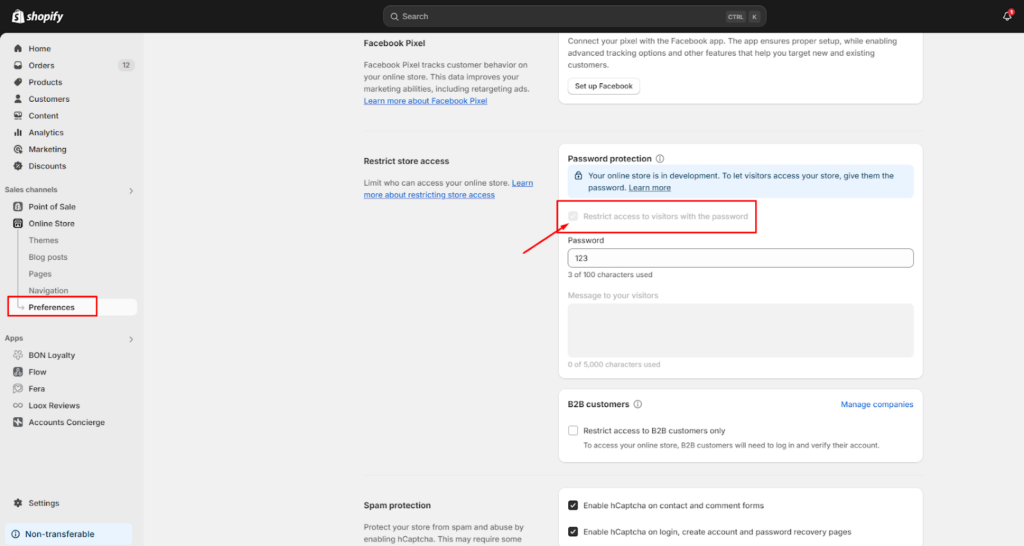Toggle hCaptcha on login and account pages

pos(573,532)
